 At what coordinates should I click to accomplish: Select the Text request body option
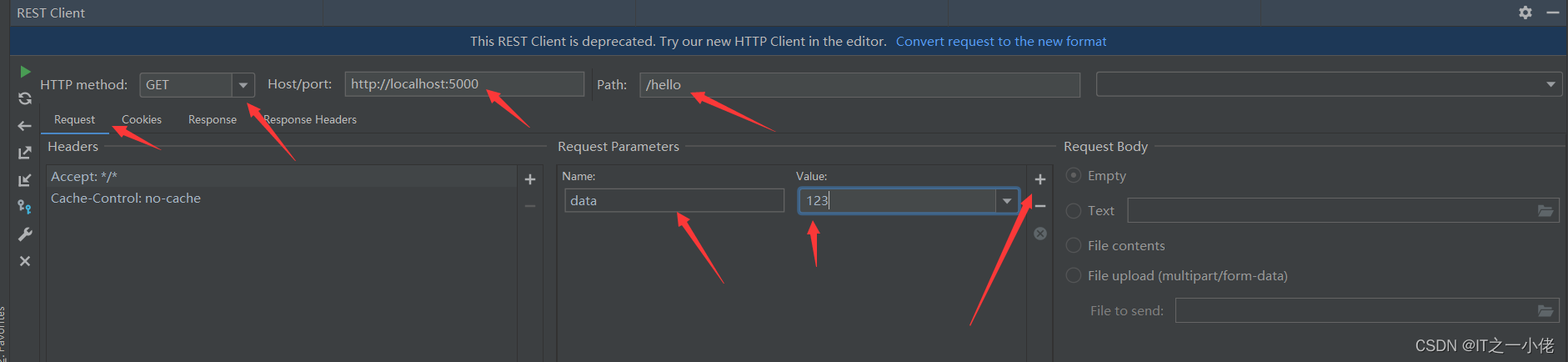click(x=1074, y=211)
